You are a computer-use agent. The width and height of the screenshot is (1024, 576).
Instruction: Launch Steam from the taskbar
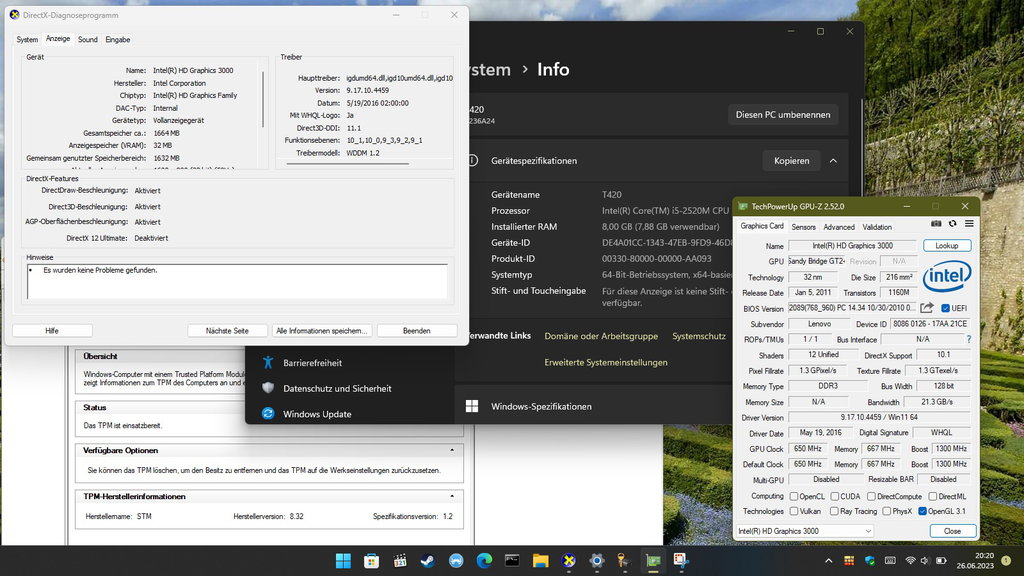point(427,560)
